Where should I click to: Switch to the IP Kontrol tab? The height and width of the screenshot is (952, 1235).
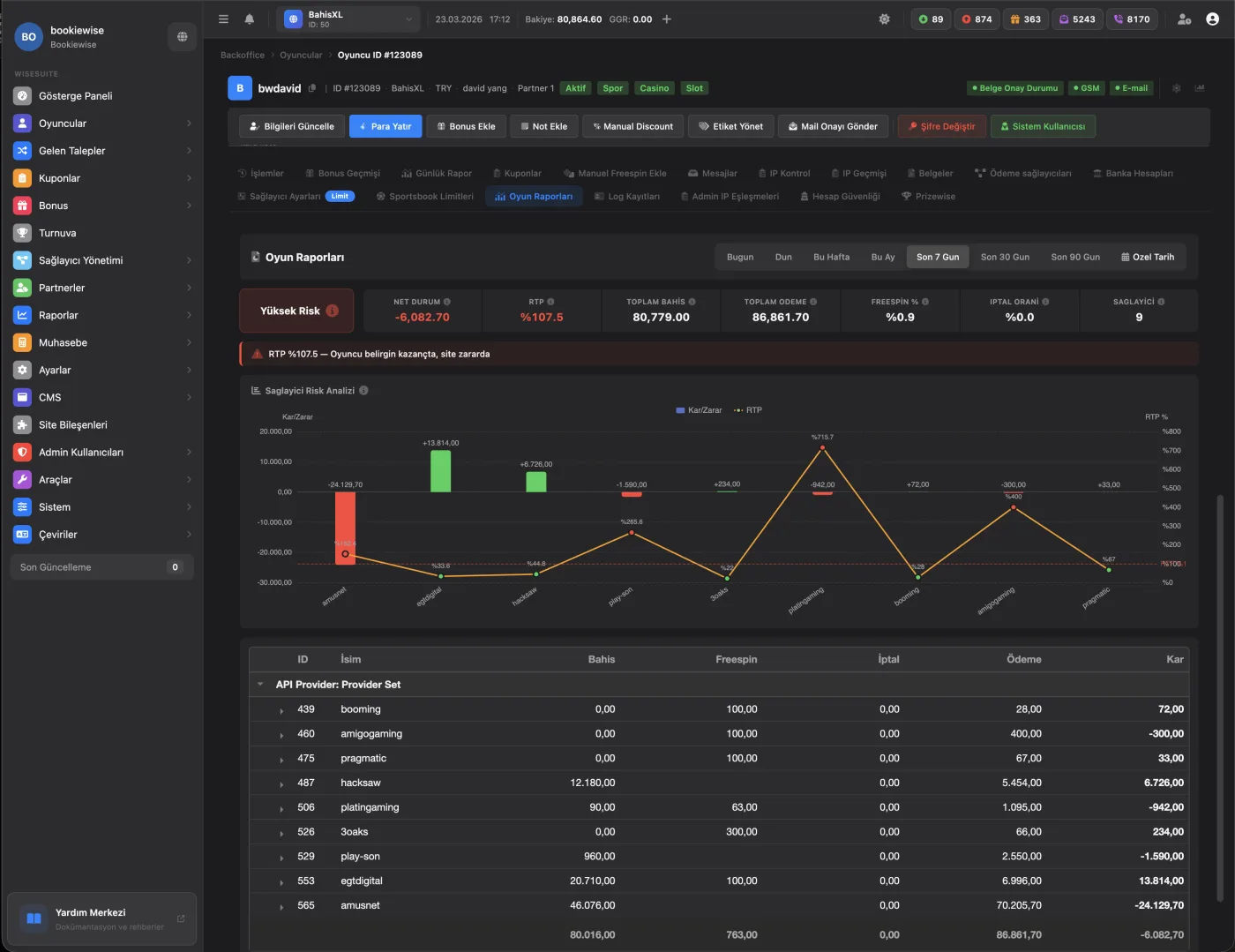[x=784, y=173]
